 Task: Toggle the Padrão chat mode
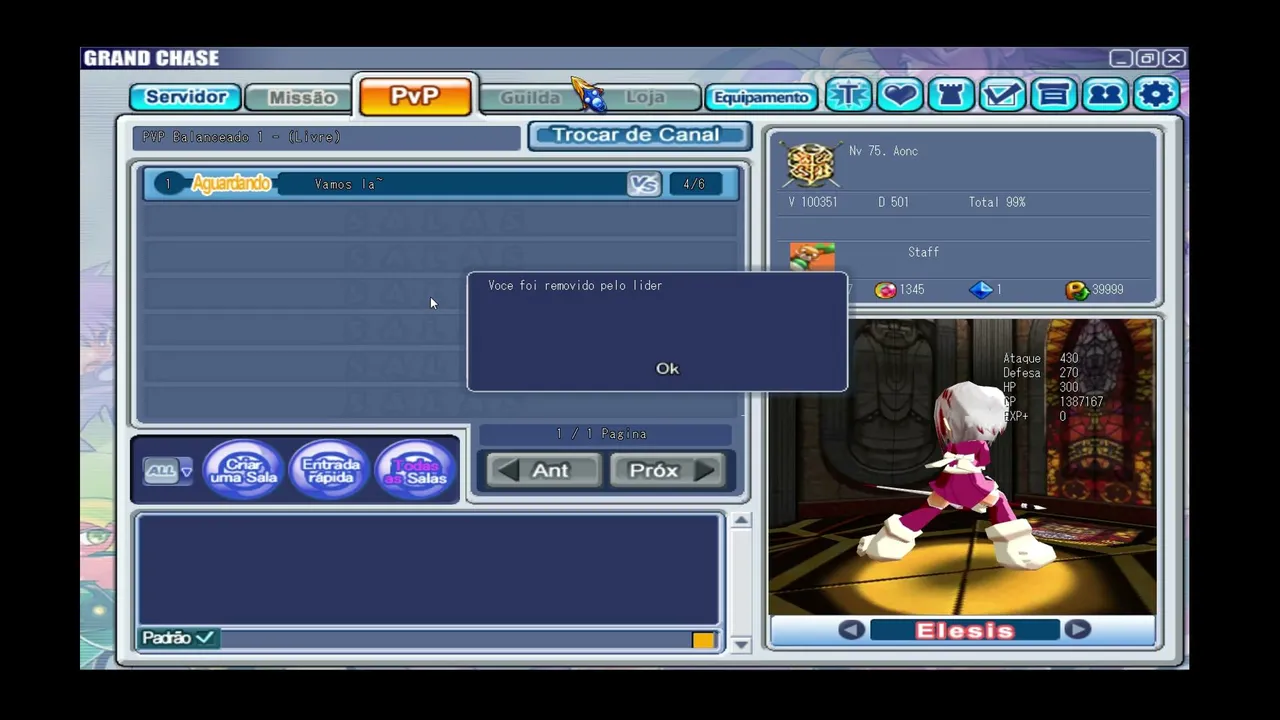[178, 638]
